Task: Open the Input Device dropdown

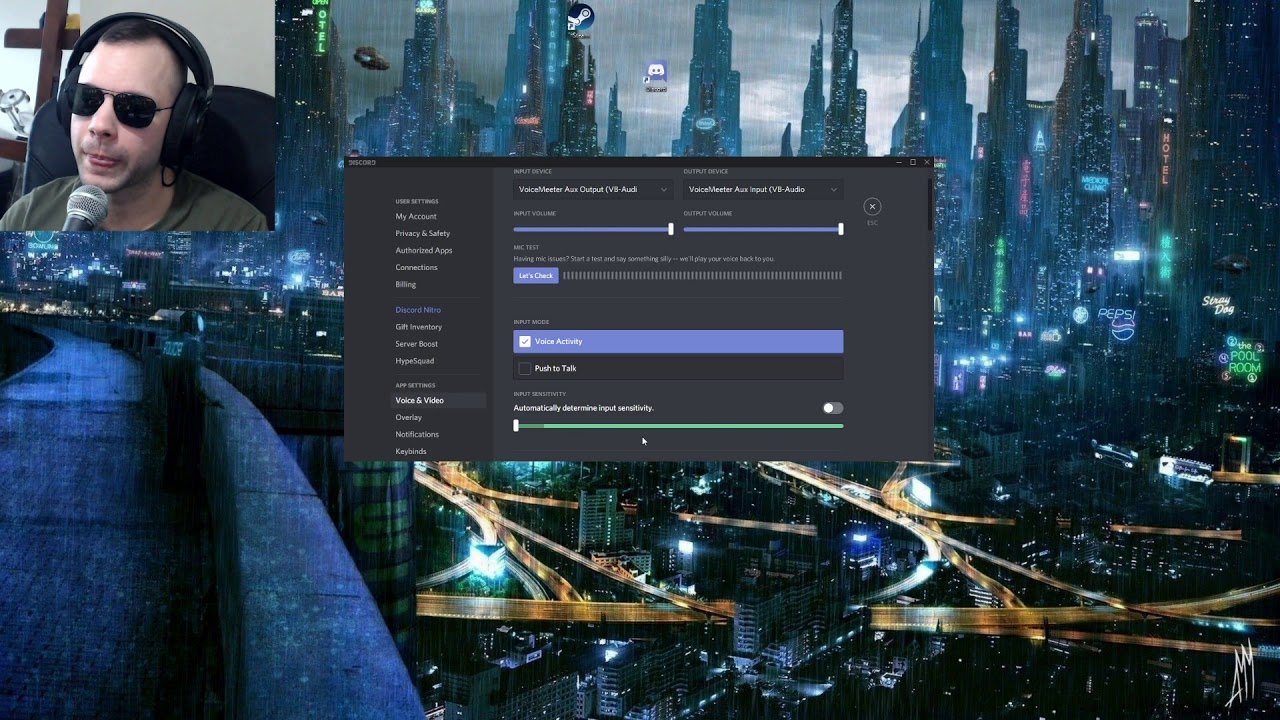Action: pos(592,189)
